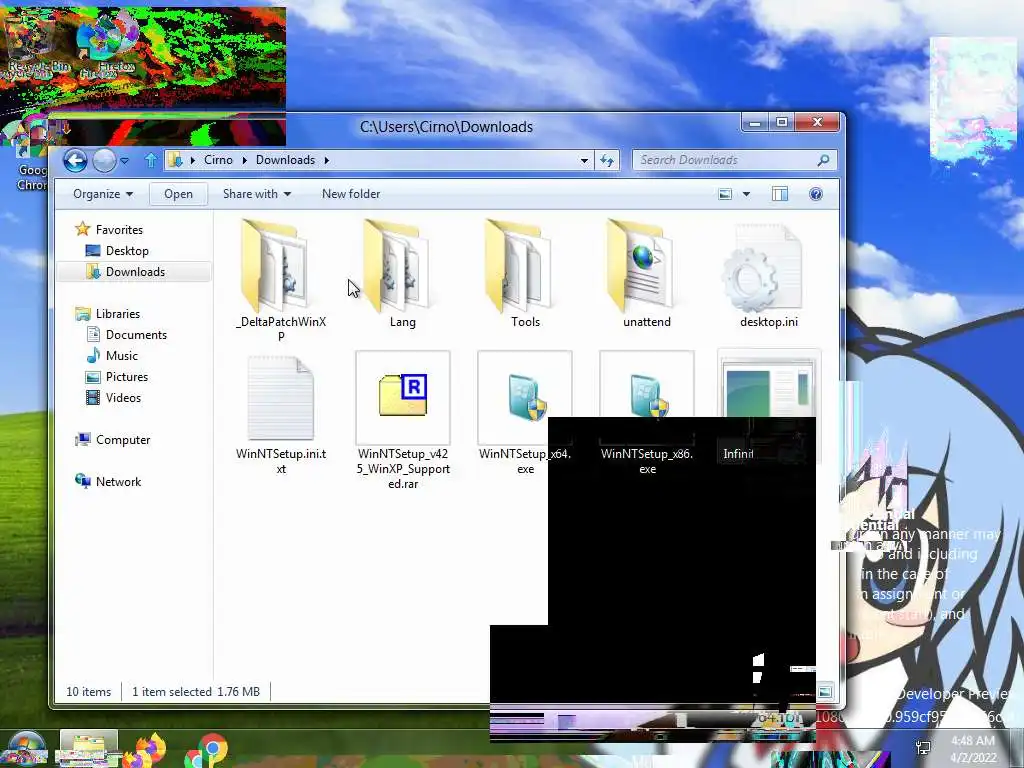Select WinNTSetup_v425_WinXP_Supported.rar archive
Image resolution: width=1024 pixels, height=768 pixels.
(403, 421)
